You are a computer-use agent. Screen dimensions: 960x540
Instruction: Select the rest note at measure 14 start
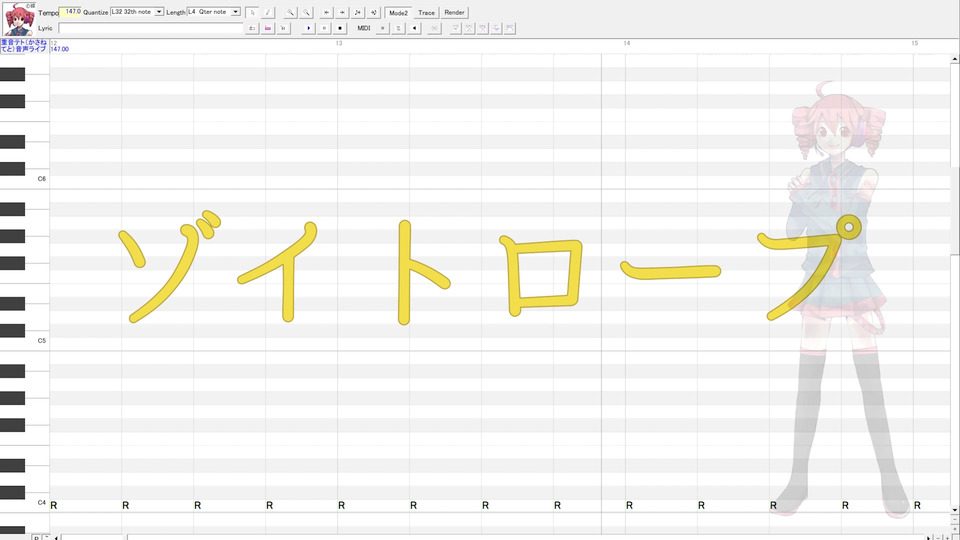coord(629,505)
